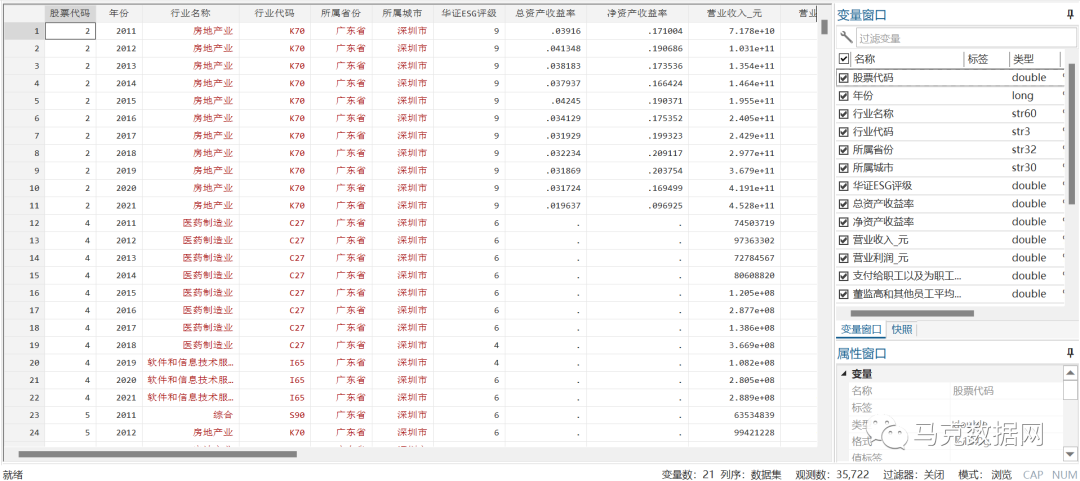Select row number 12 header
1080x481 pixels.
[x=23, y=223]
